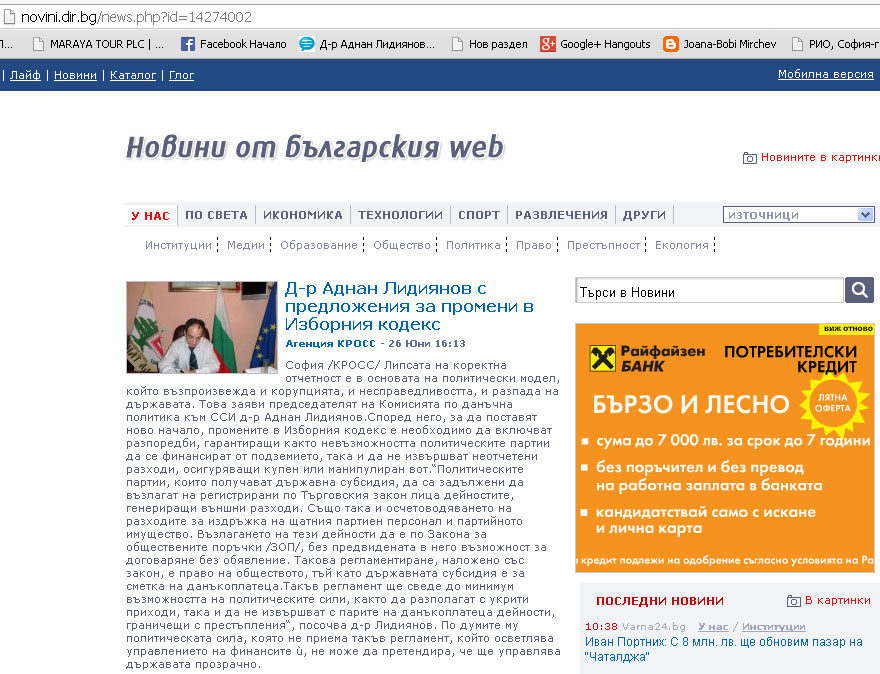Click the Търси в Новини search field
Viewport: 880px width, 674px height.
point(710,291)
